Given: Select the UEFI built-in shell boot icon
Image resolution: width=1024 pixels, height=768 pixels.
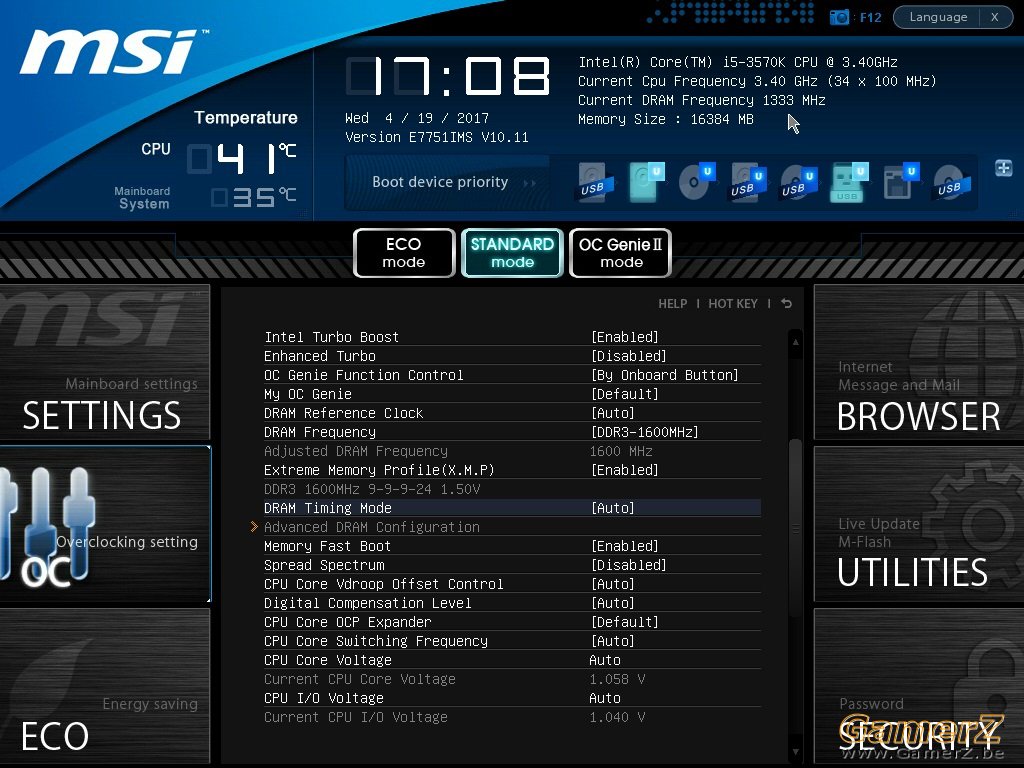Looking at the screenshot, I should [x=901, y=182].
